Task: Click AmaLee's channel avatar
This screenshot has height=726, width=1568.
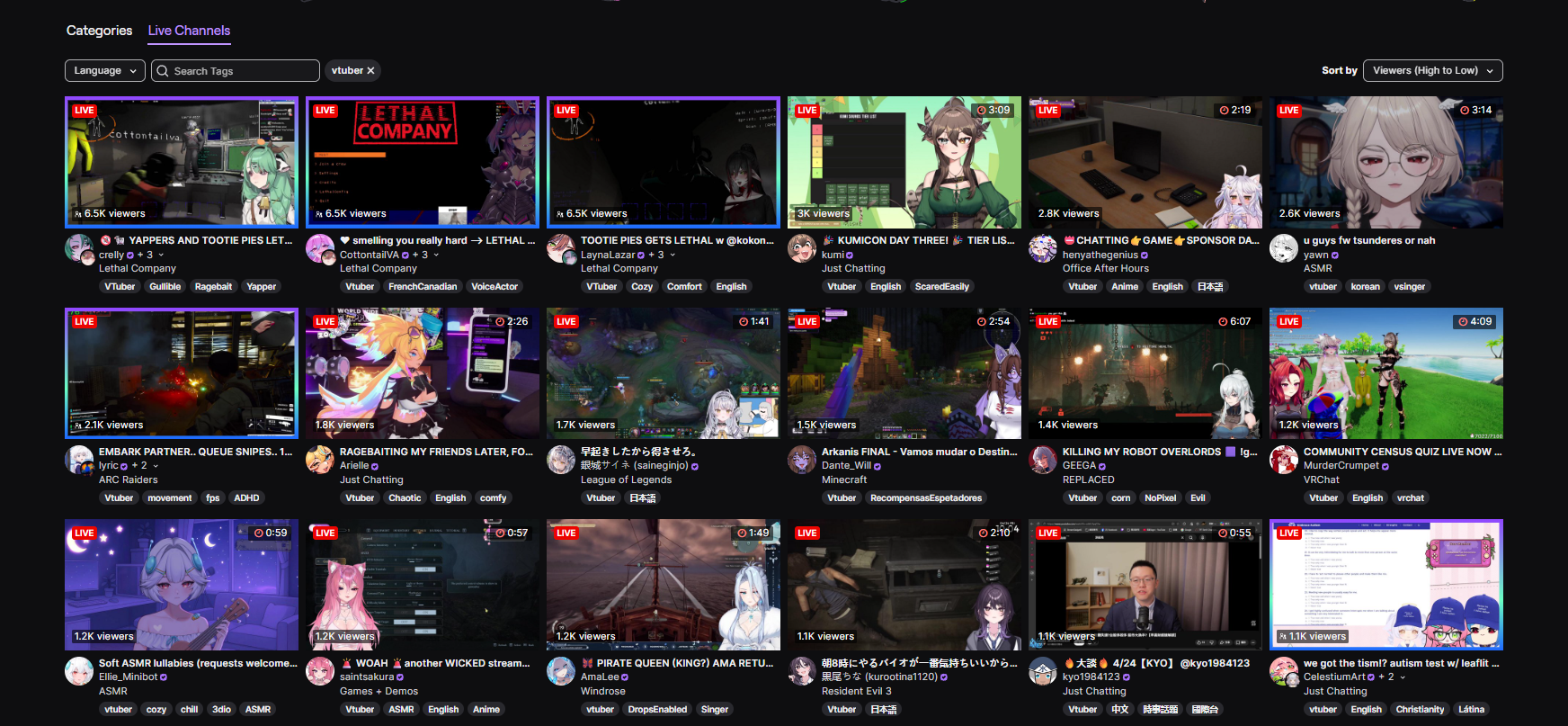Action: tap(561, 671)
